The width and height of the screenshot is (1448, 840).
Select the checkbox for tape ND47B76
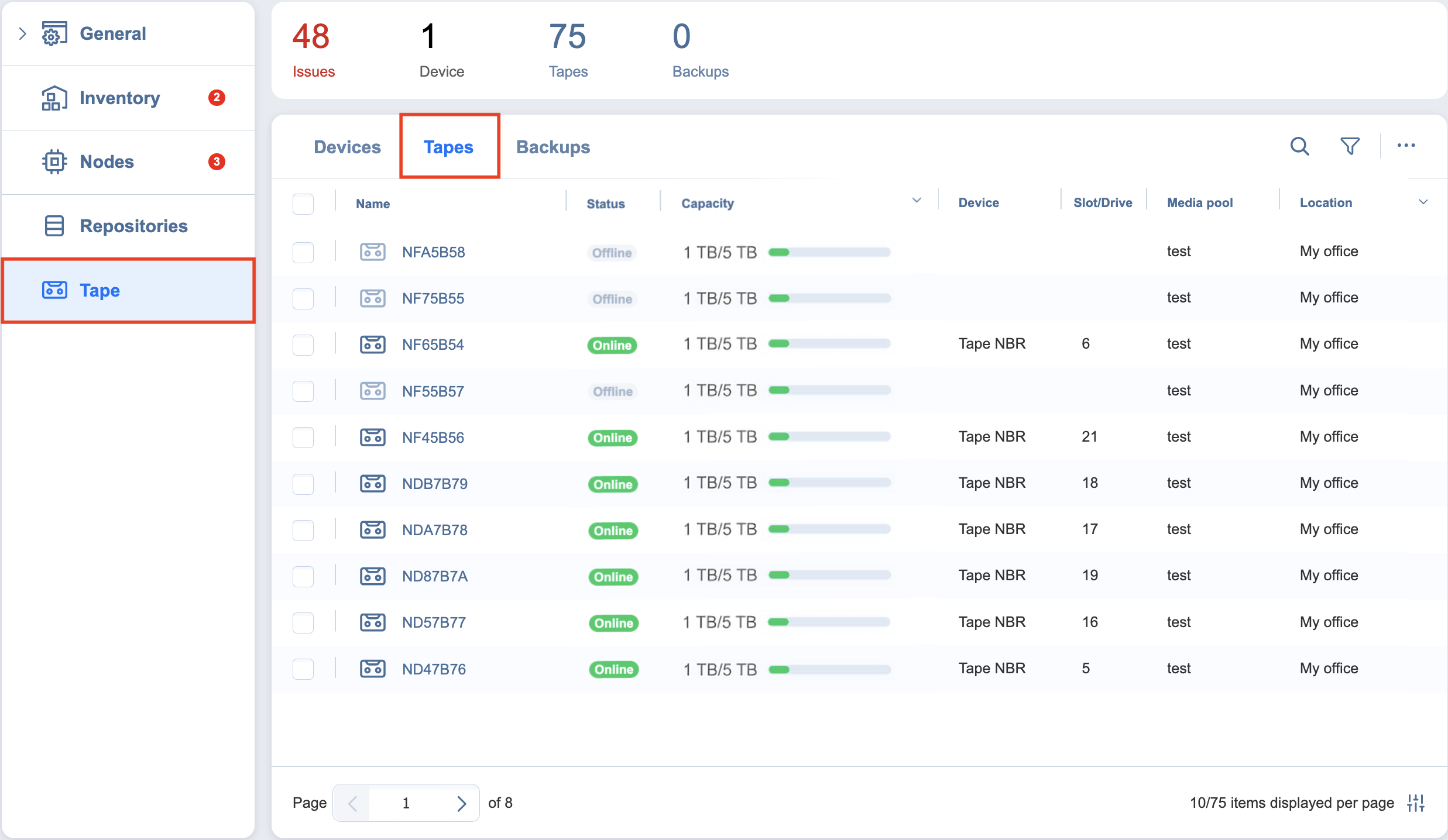(x=303, y=669)
